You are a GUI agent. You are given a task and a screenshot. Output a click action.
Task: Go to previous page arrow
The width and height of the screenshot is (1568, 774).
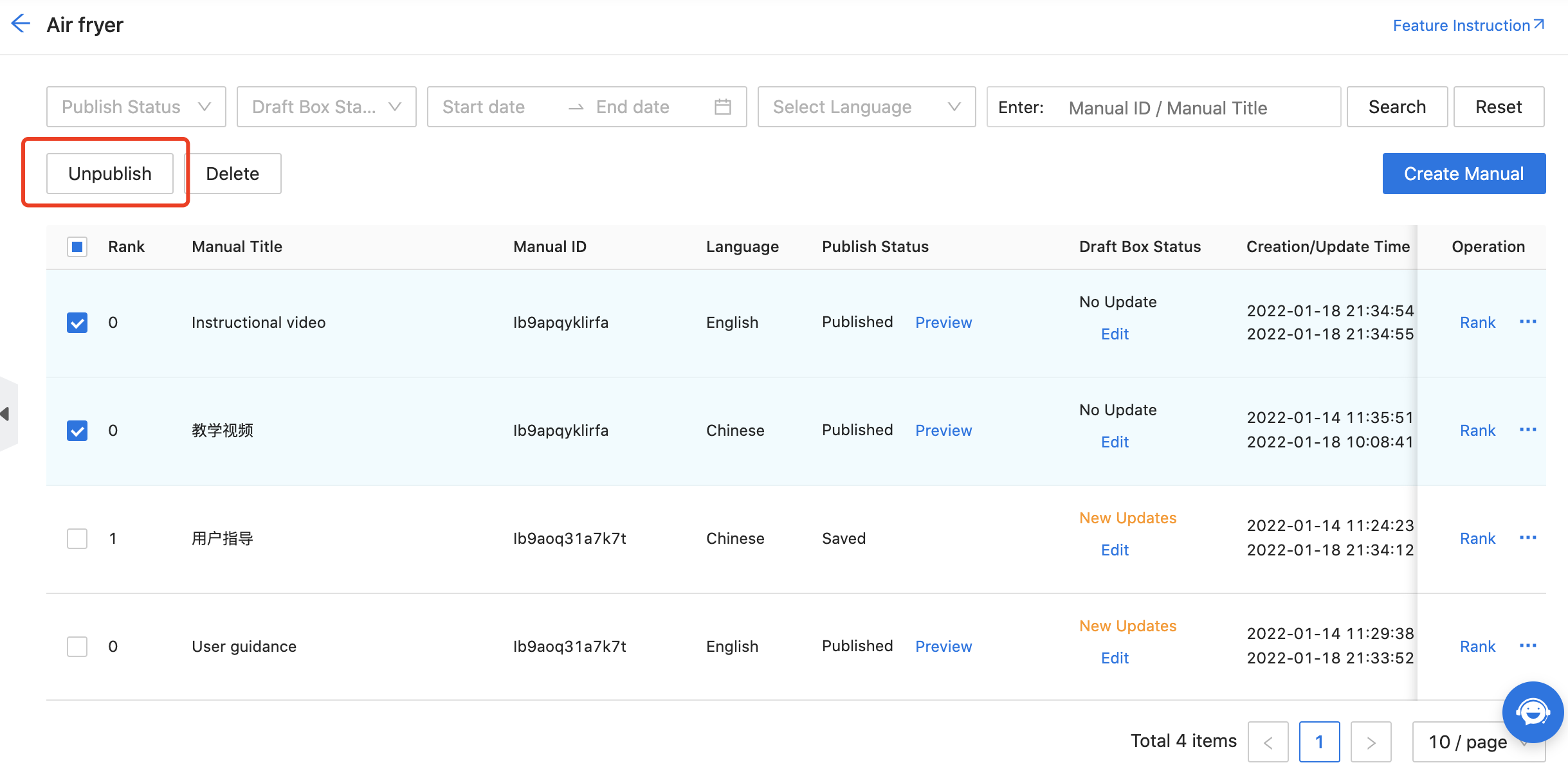point(1268,742)
